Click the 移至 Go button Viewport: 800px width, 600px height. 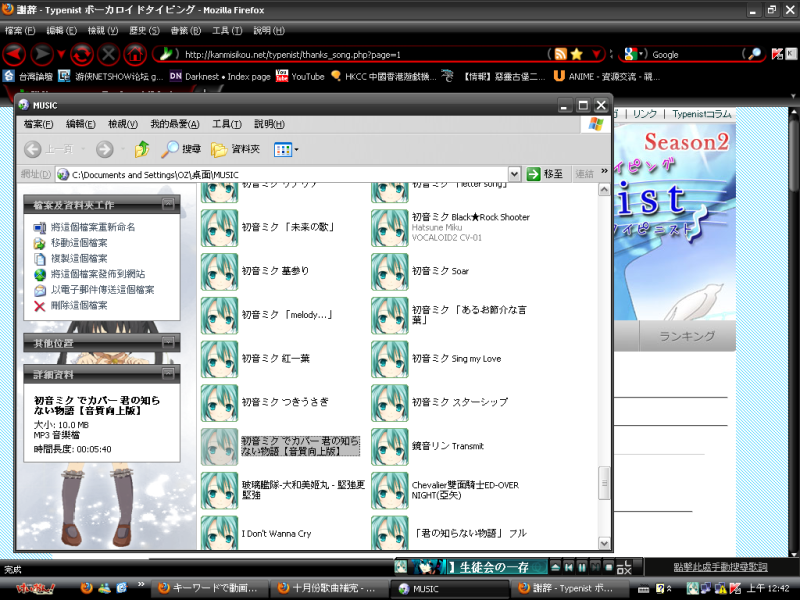pos(545,174)
